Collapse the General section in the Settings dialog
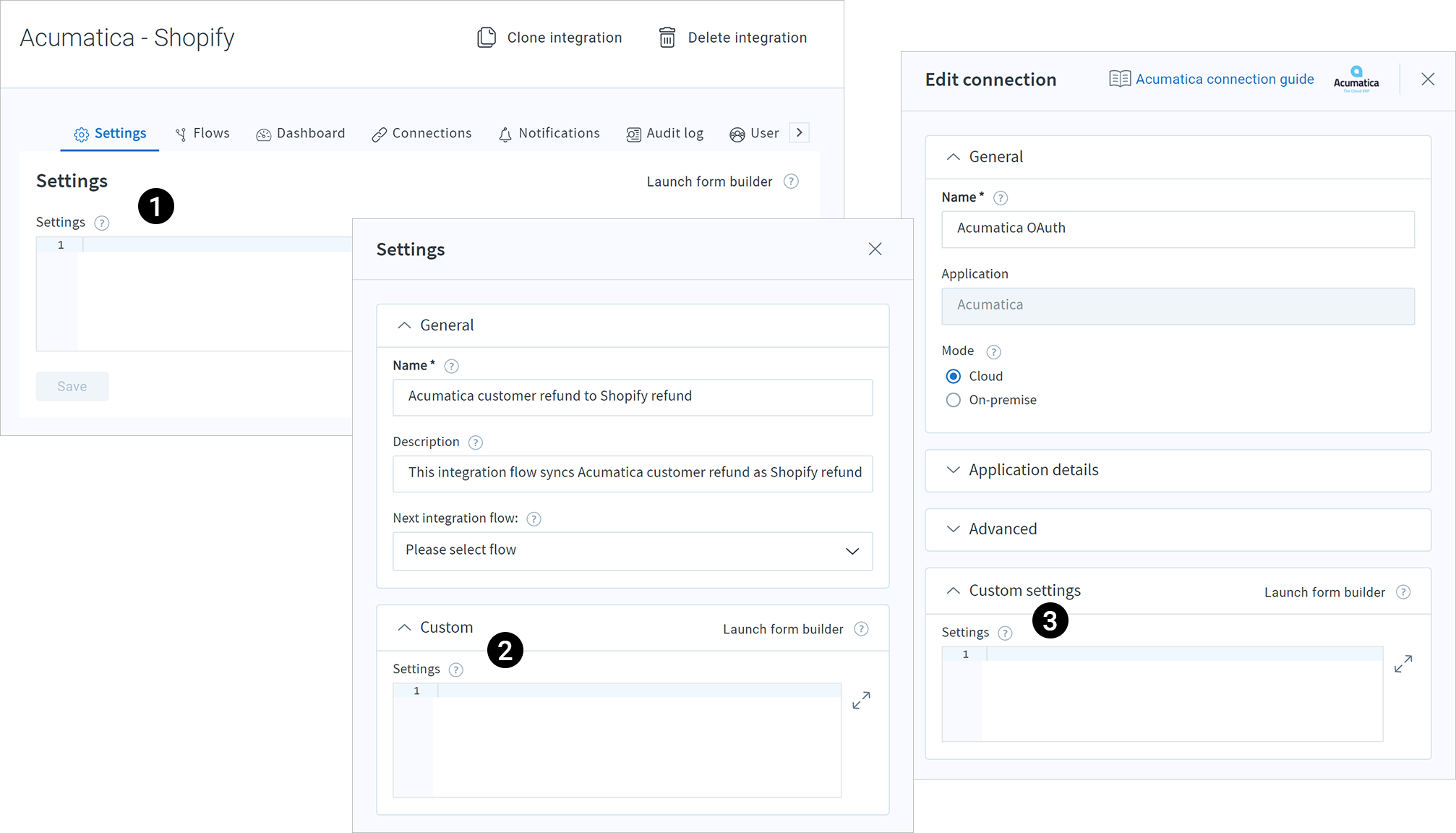 coord(404,325)
